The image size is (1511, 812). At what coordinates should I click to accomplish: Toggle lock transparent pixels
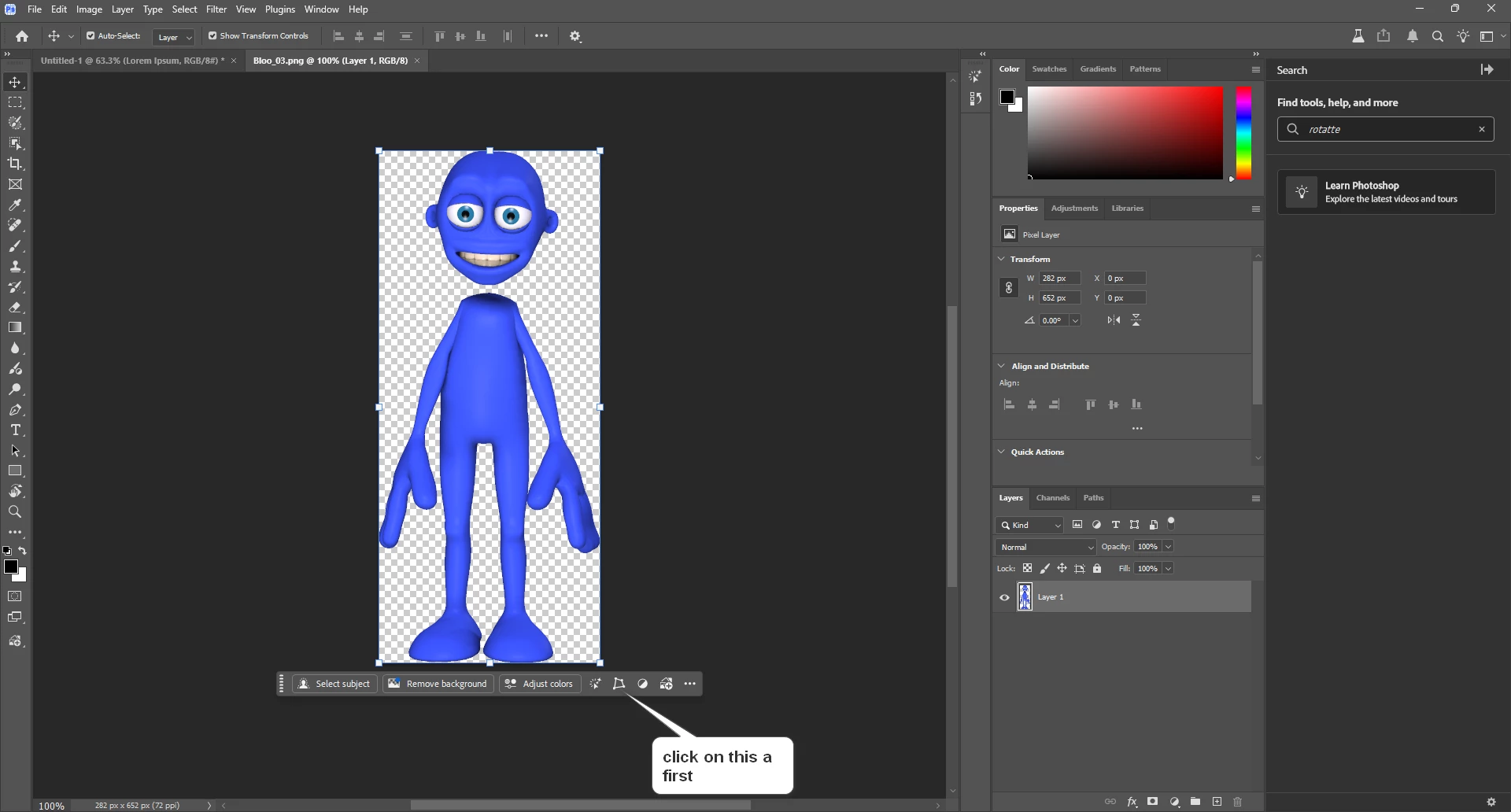1027,568
